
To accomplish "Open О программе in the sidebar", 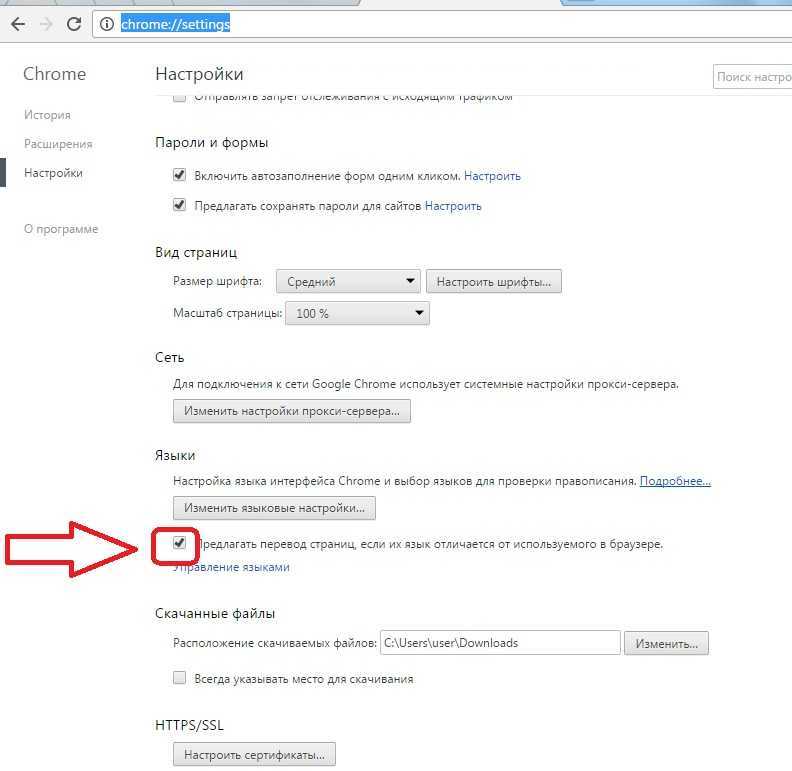I will tap(61, 229).
